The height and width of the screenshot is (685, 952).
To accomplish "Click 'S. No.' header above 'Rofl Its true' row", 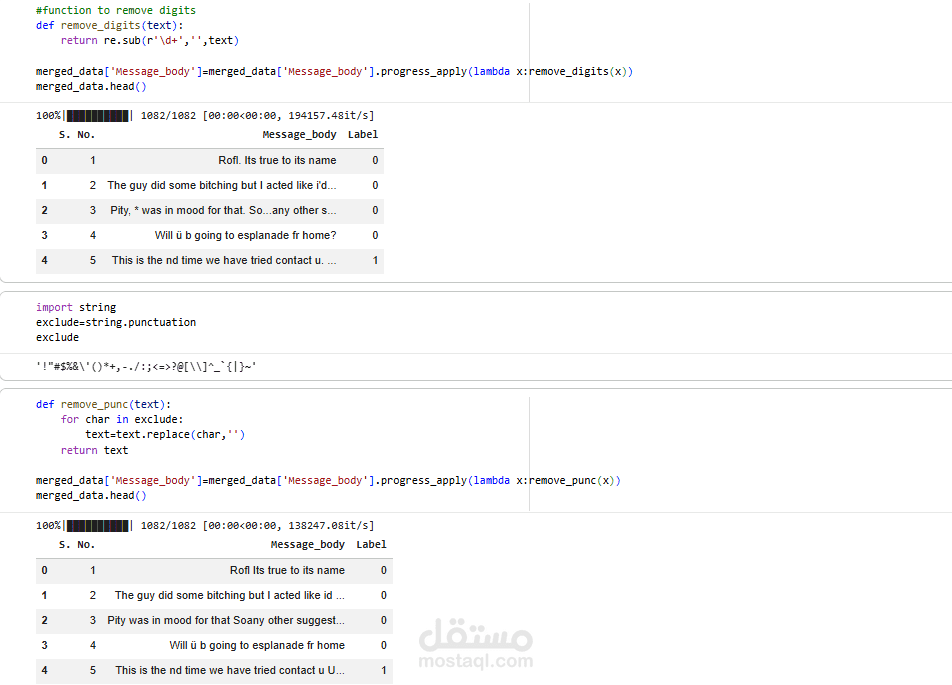I will (76, 545).
